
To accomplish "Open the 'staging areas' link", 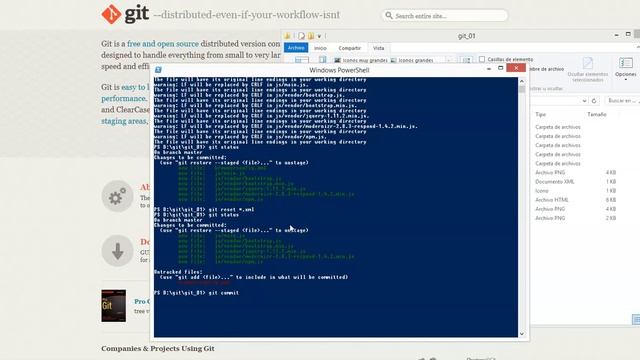I will click(124, 121).
